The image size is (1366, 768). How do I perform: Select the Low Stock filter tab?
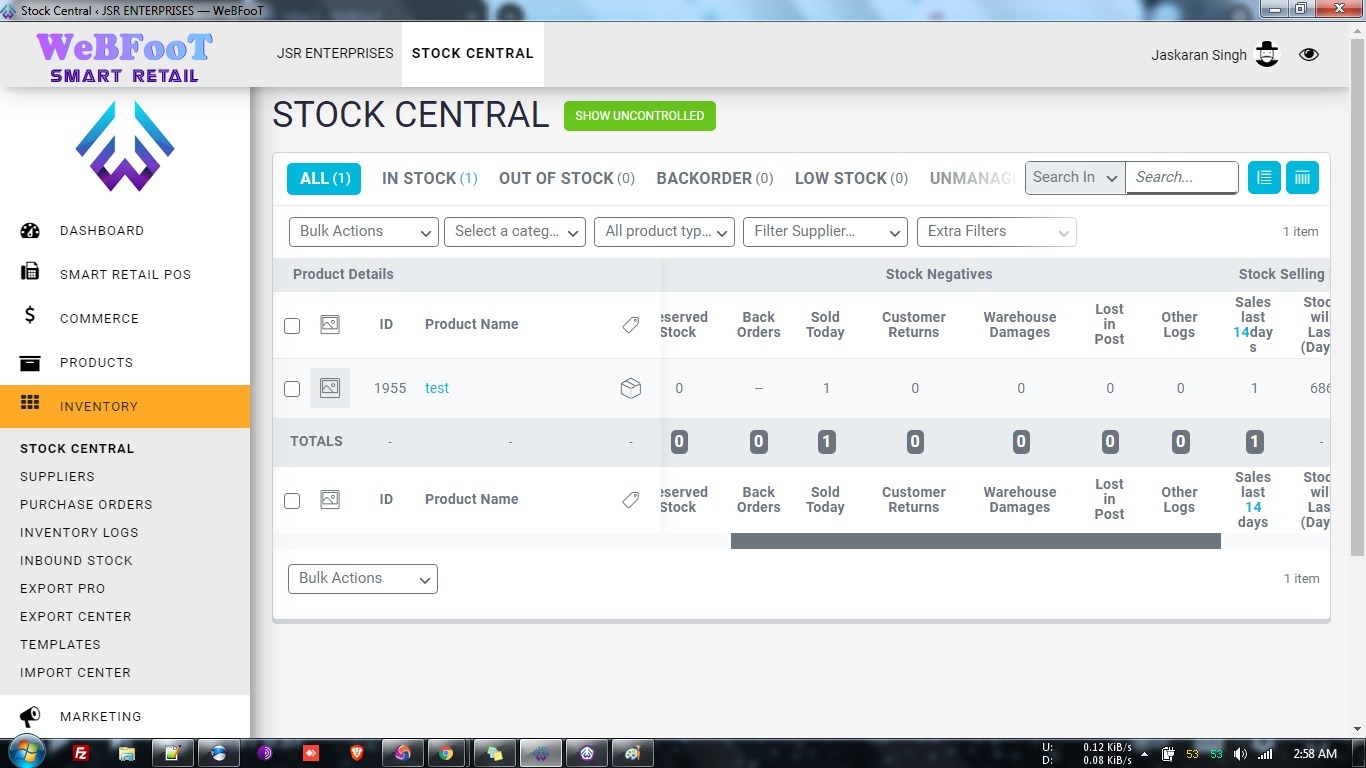850,179
